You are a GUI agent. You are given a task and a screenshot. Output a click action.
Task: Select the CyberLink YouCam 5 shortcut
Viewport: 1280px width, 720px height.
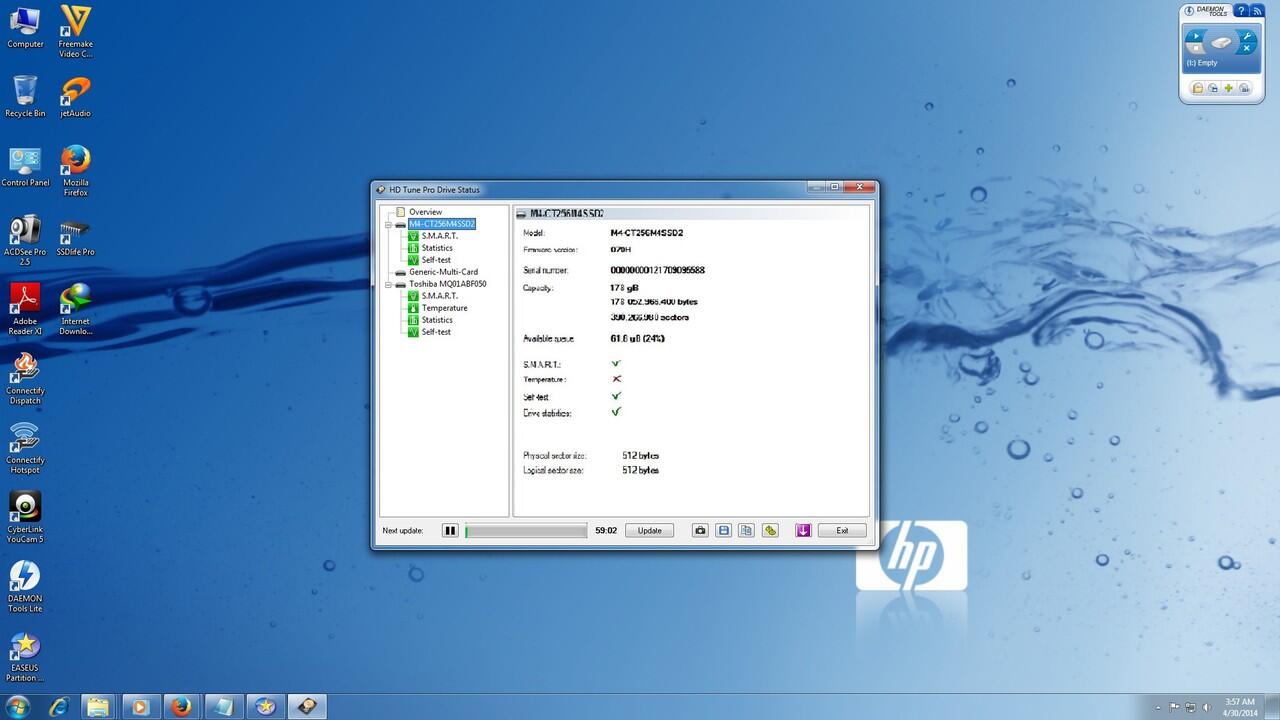[25, 517]
